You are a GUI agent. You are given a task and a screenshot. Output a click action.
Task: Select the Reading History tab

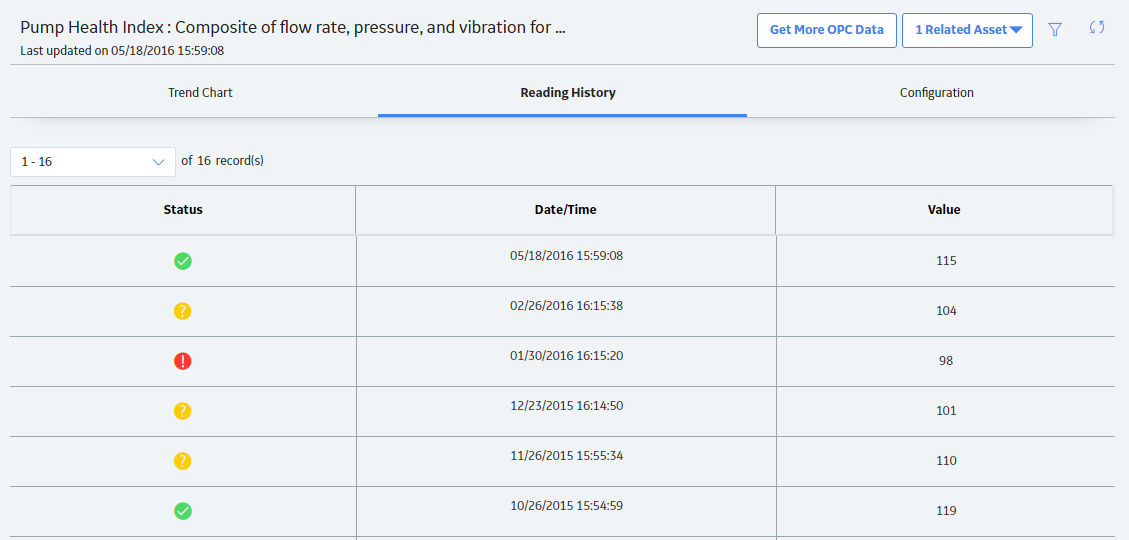568,93
